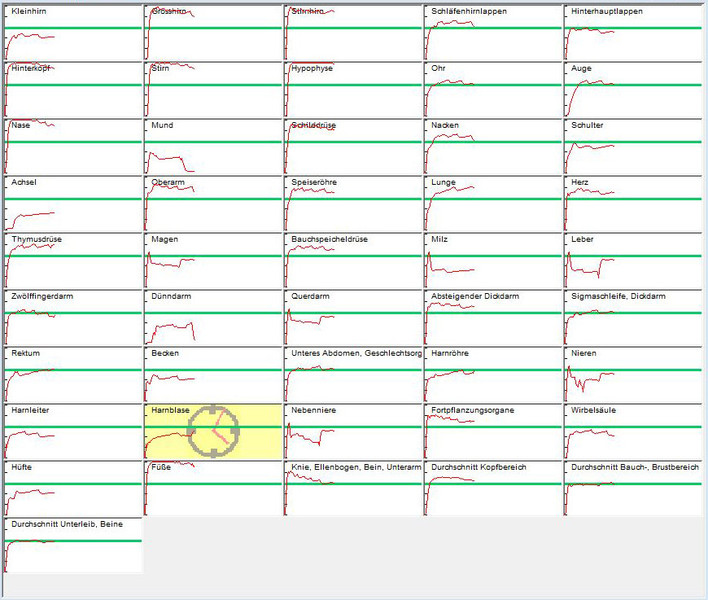Select the Nebenniere graph thumbnail
Screen dimensions: 708x600
click(353, 432)
